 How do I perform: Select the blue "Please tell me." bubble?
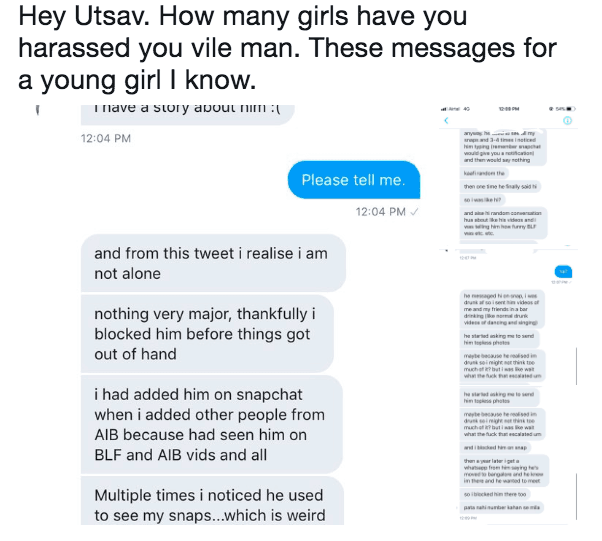click(353, 180)
